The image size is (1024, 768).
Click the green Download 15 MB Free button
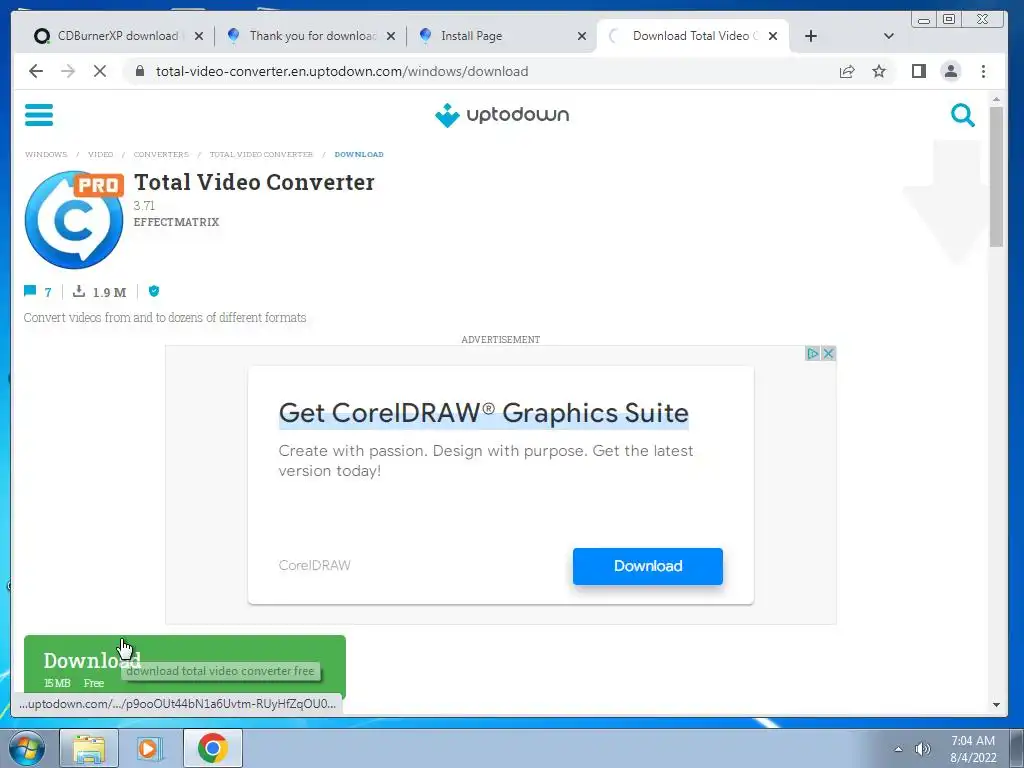(x=185, y=667)
